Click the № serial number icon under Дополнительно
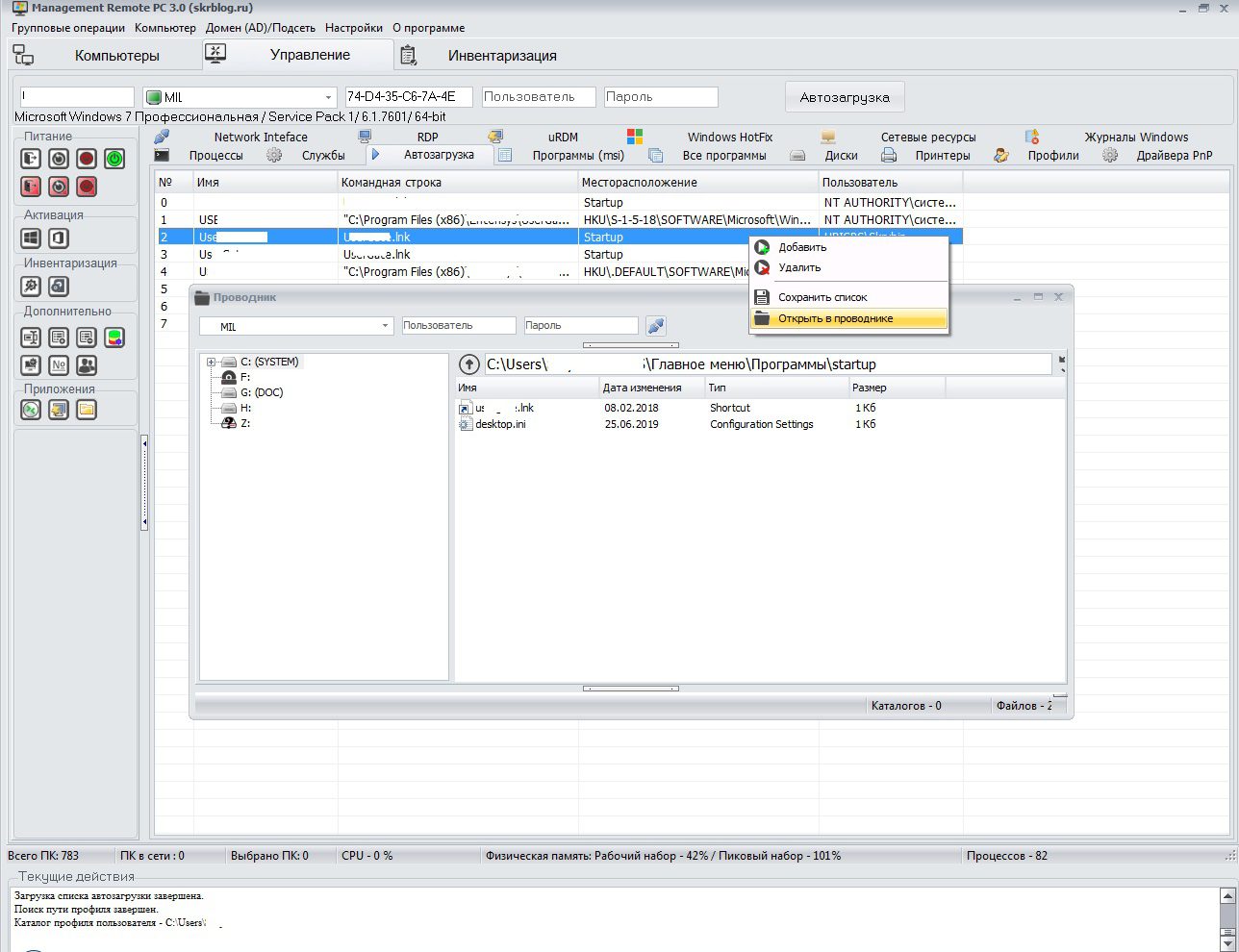 59,365
